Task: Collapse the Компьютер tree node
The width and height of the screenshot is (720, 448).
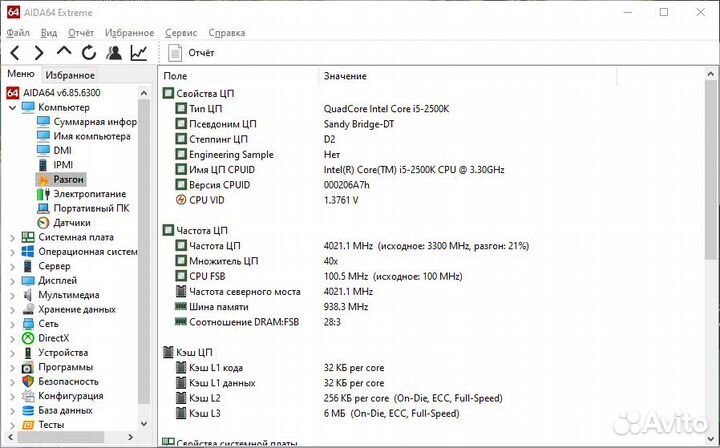Action: pyautogui.click(x=12, y=107)
